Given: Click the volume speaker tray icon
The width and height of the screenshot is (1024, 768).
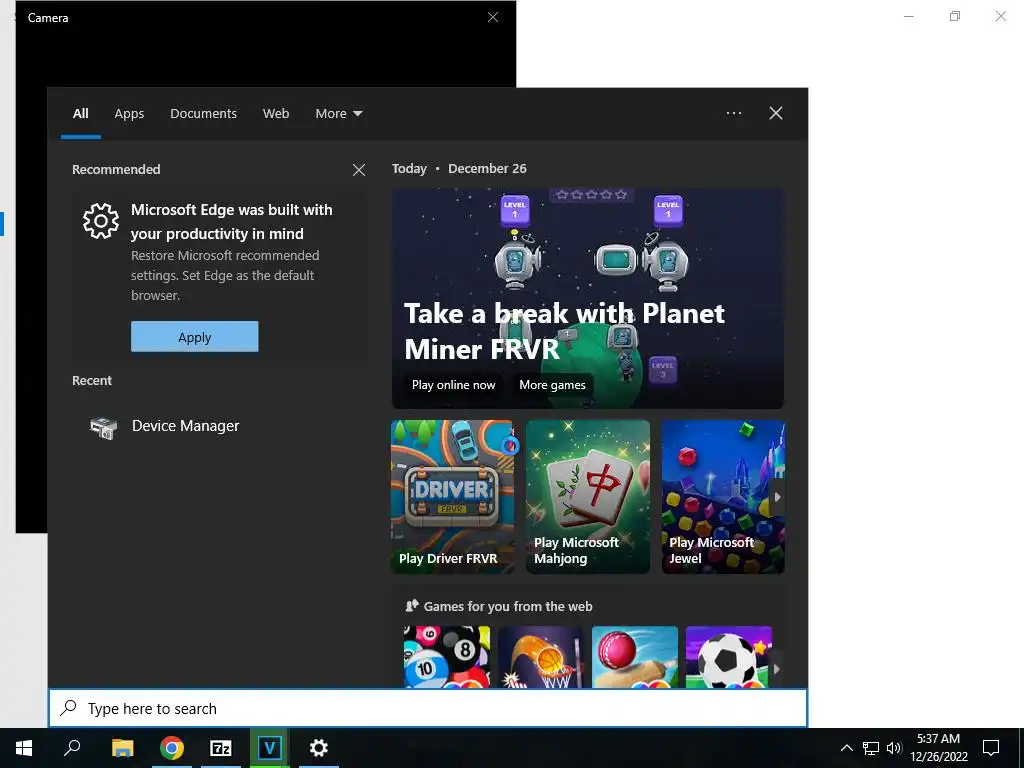Looking at the screenshot, I should click(894, 748).
